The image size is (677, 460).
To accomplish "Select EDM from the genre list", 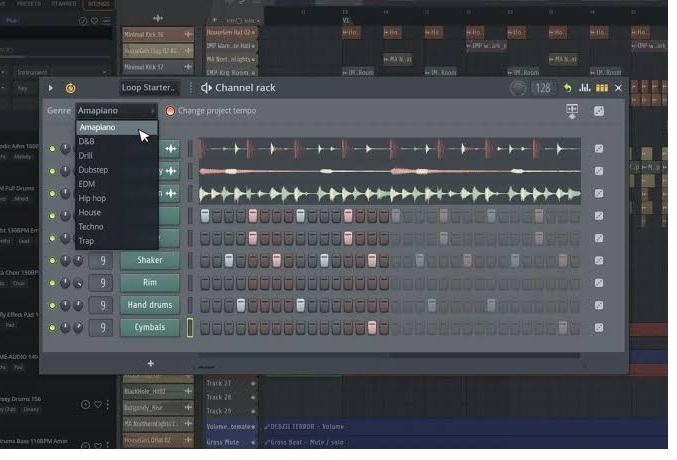I will 117,184.
